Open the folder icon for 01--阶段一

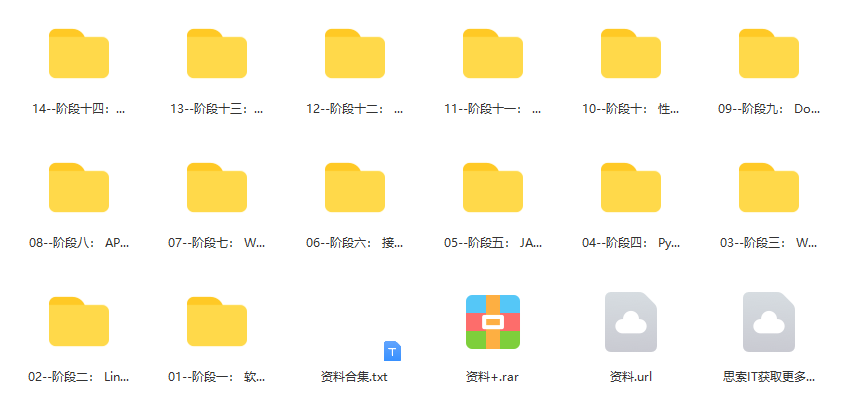click(x=217, y=321)
